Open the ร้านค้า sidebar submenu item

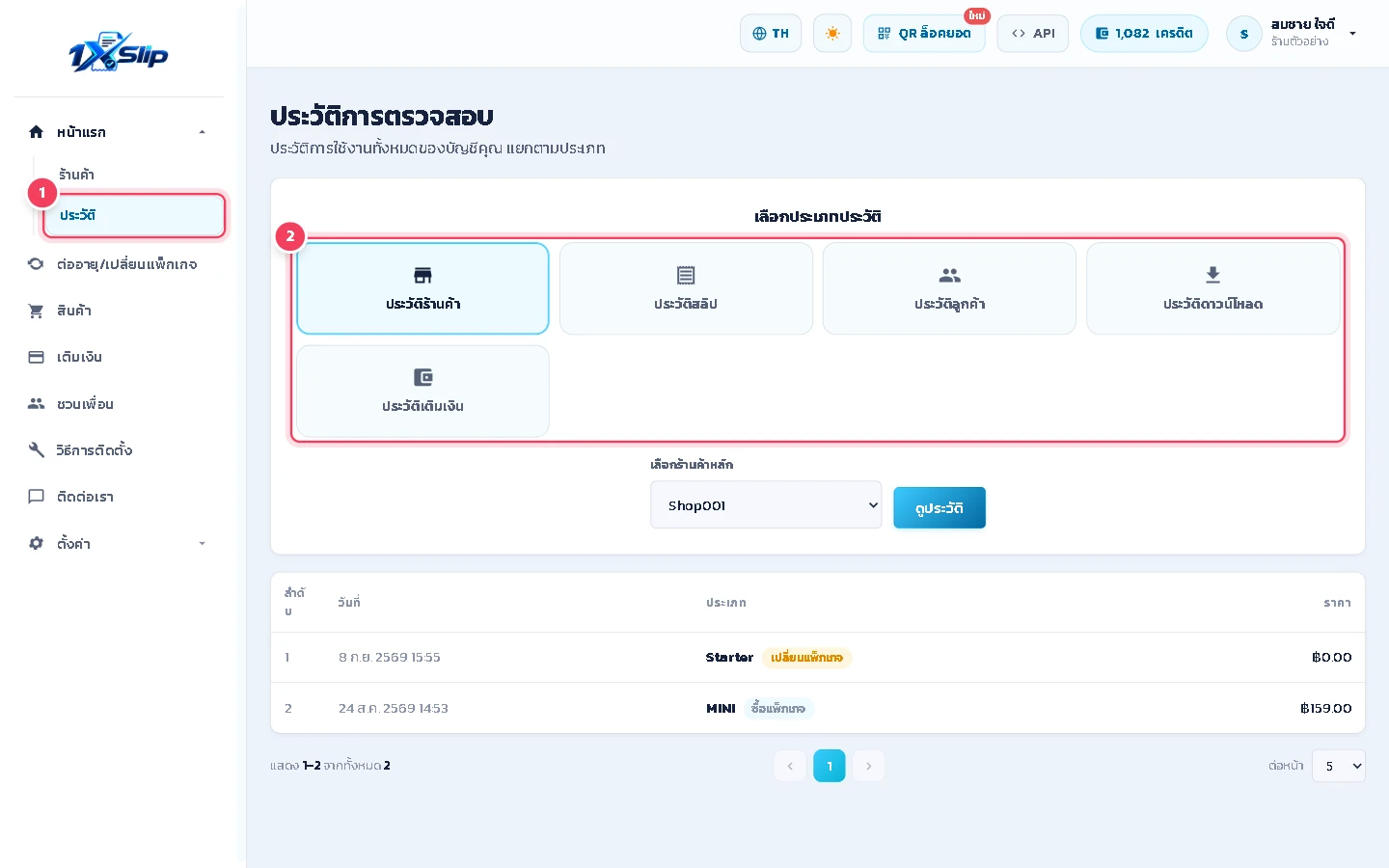[76, 175]
